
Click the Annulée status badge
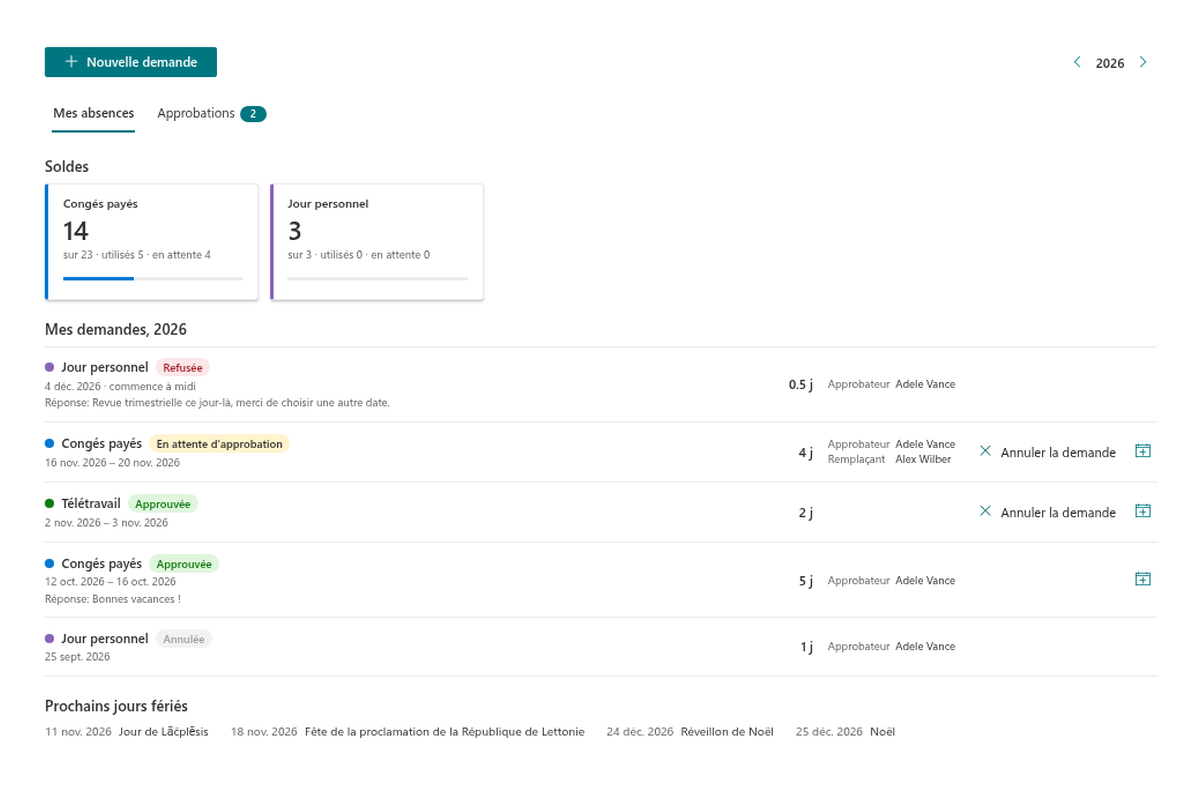(183, 639)
